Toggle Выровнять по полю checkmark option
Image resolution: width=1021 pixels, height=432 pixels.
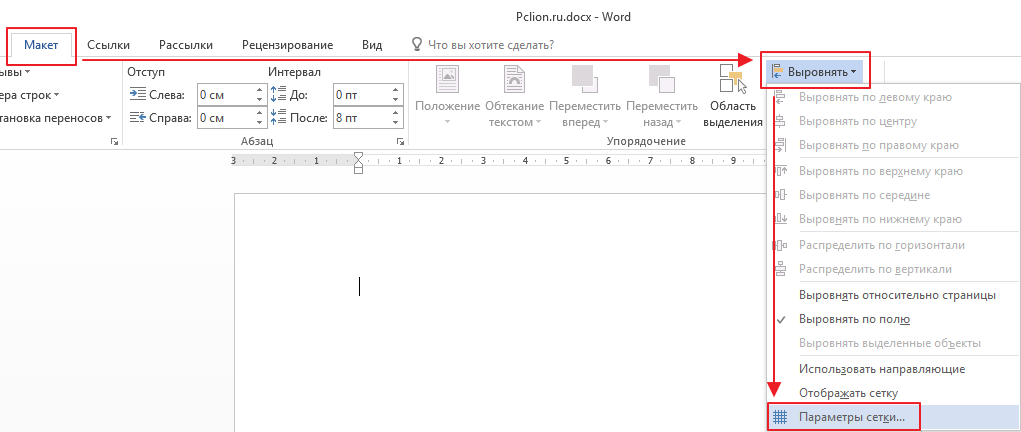point(853,319)
